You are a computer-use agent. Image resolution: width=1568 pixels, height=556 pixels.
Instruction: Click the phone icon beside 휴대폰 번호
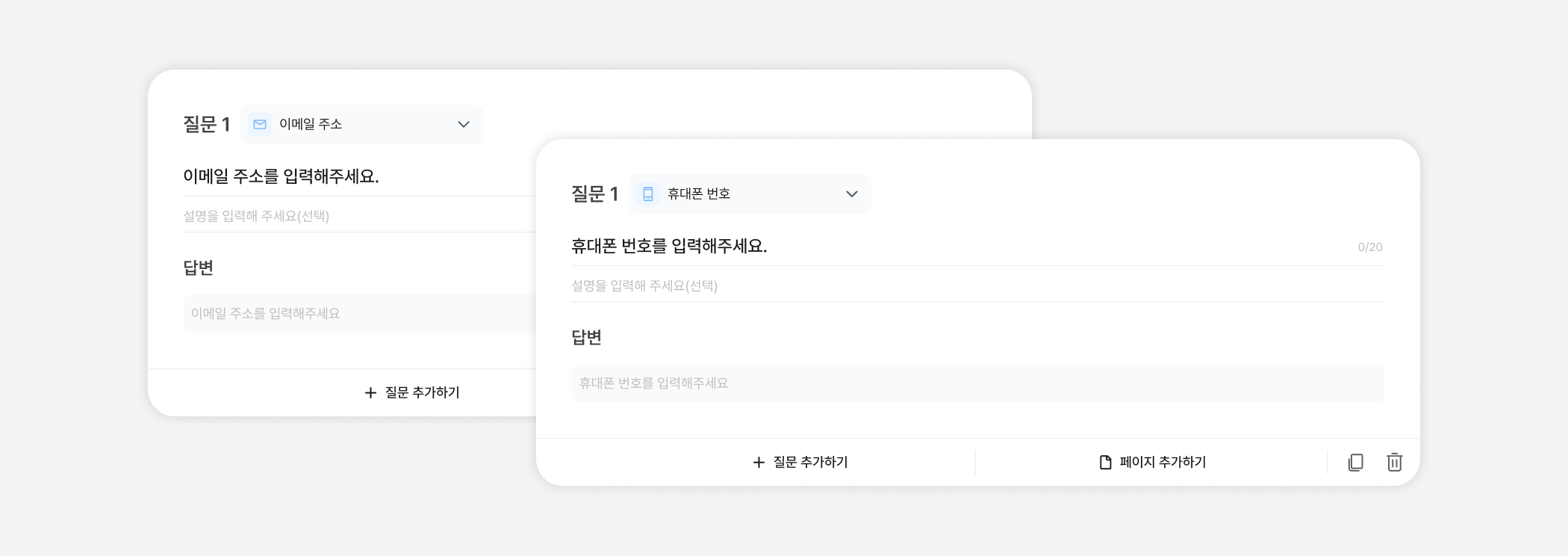coord(648,194)
